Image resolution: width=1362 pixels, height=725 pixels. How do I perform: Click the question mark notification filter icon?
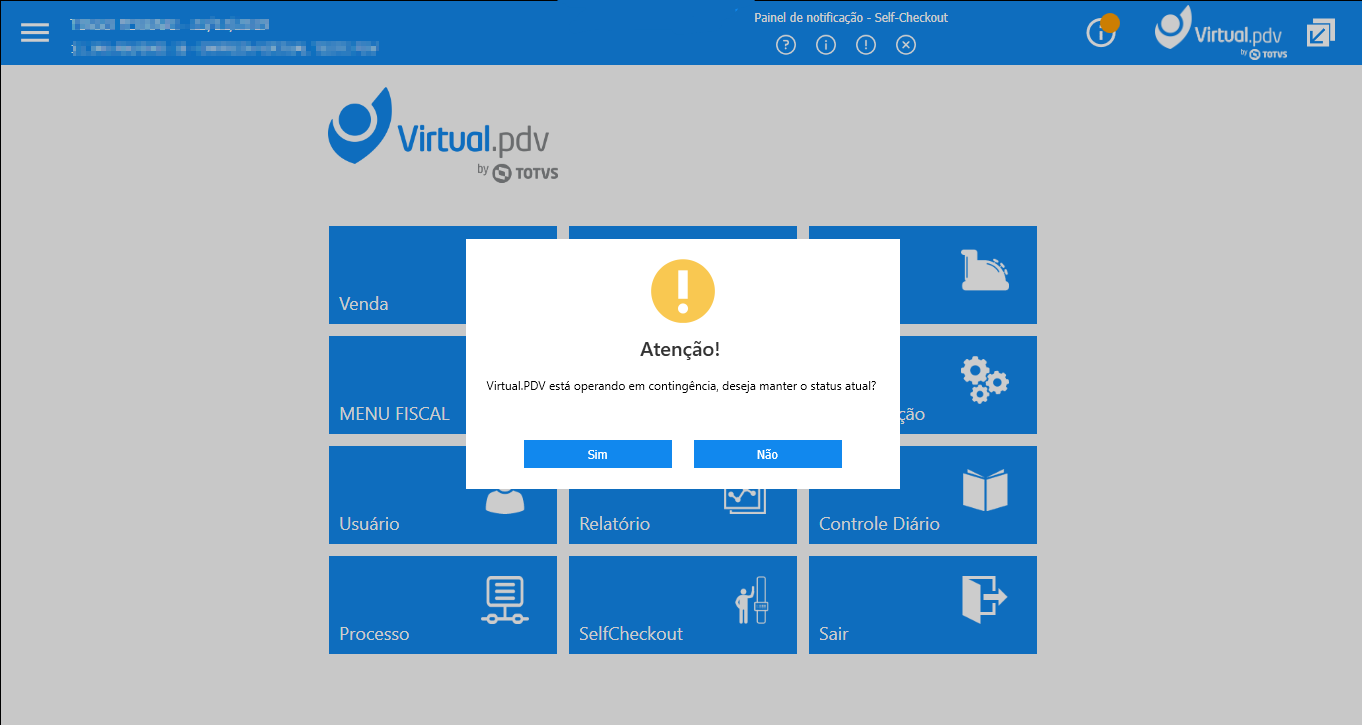tap(786, 45)
